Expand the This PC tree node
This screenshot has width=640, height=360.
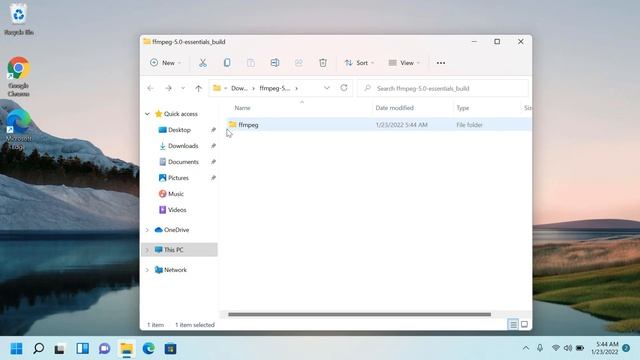[147, 250]
